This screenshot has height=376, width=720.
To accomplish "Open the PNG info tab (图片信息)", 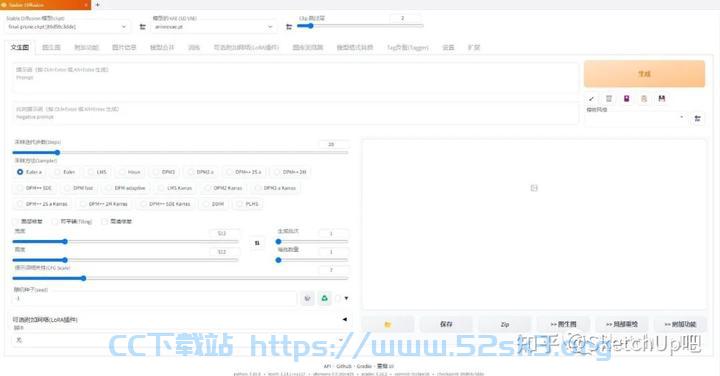I will click(124, 47).
